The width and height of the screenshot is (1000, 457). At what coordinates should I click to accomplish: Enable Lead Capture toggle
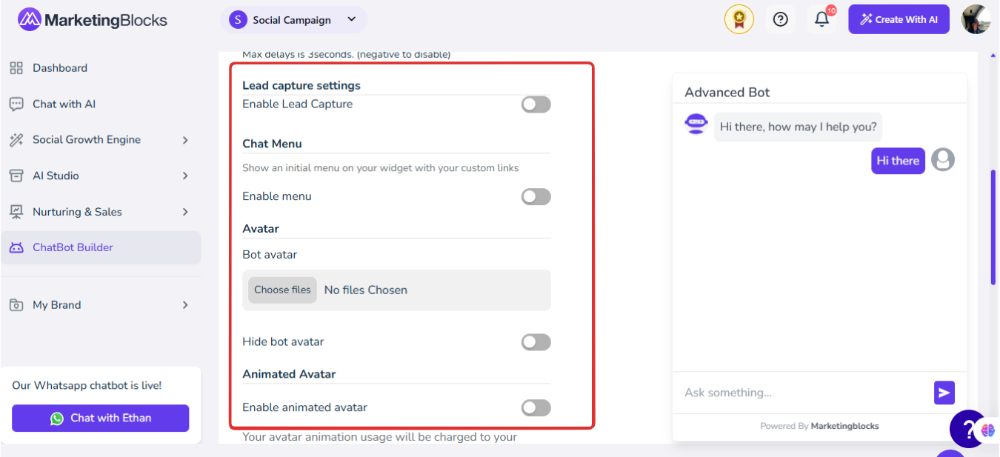point(536,105)
